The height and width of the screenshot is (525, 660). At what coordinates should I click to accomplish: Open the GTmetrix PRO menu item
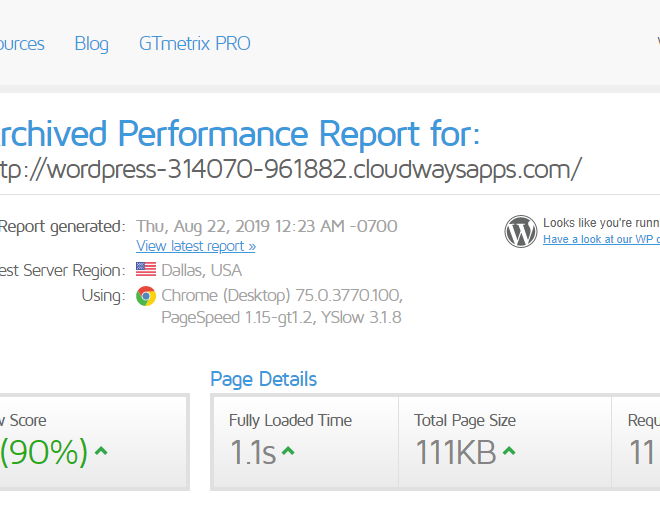click(195, 43)
